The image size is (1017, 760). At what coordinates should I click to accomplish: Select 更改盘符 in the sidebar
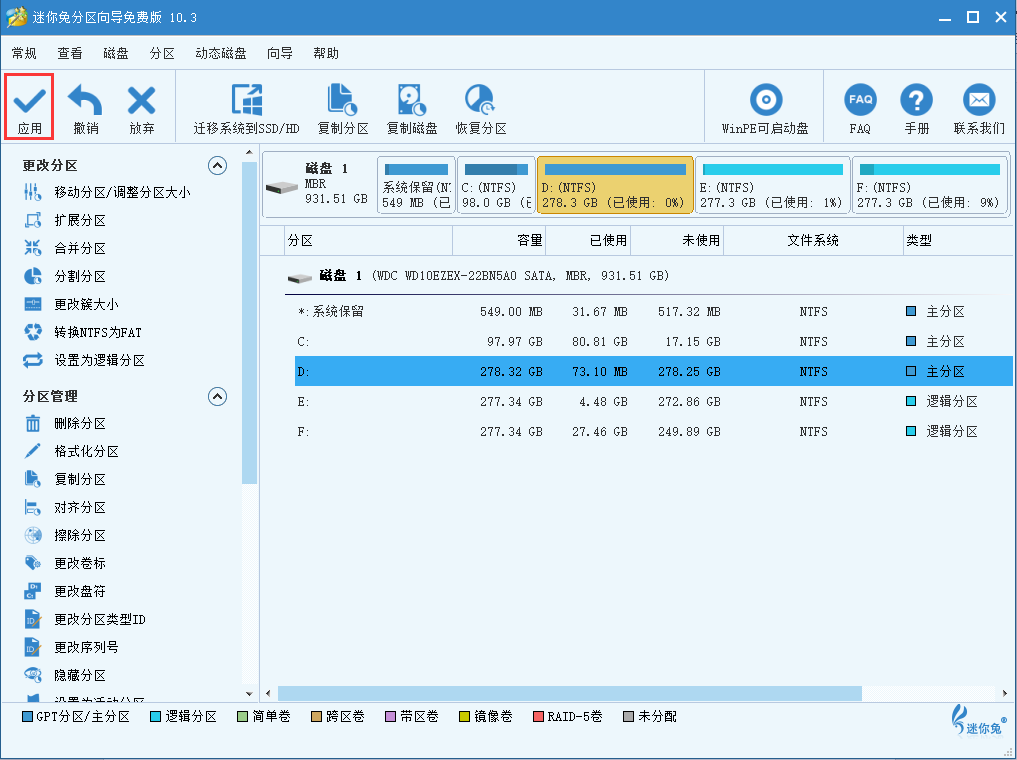click(x=64, y=591)
